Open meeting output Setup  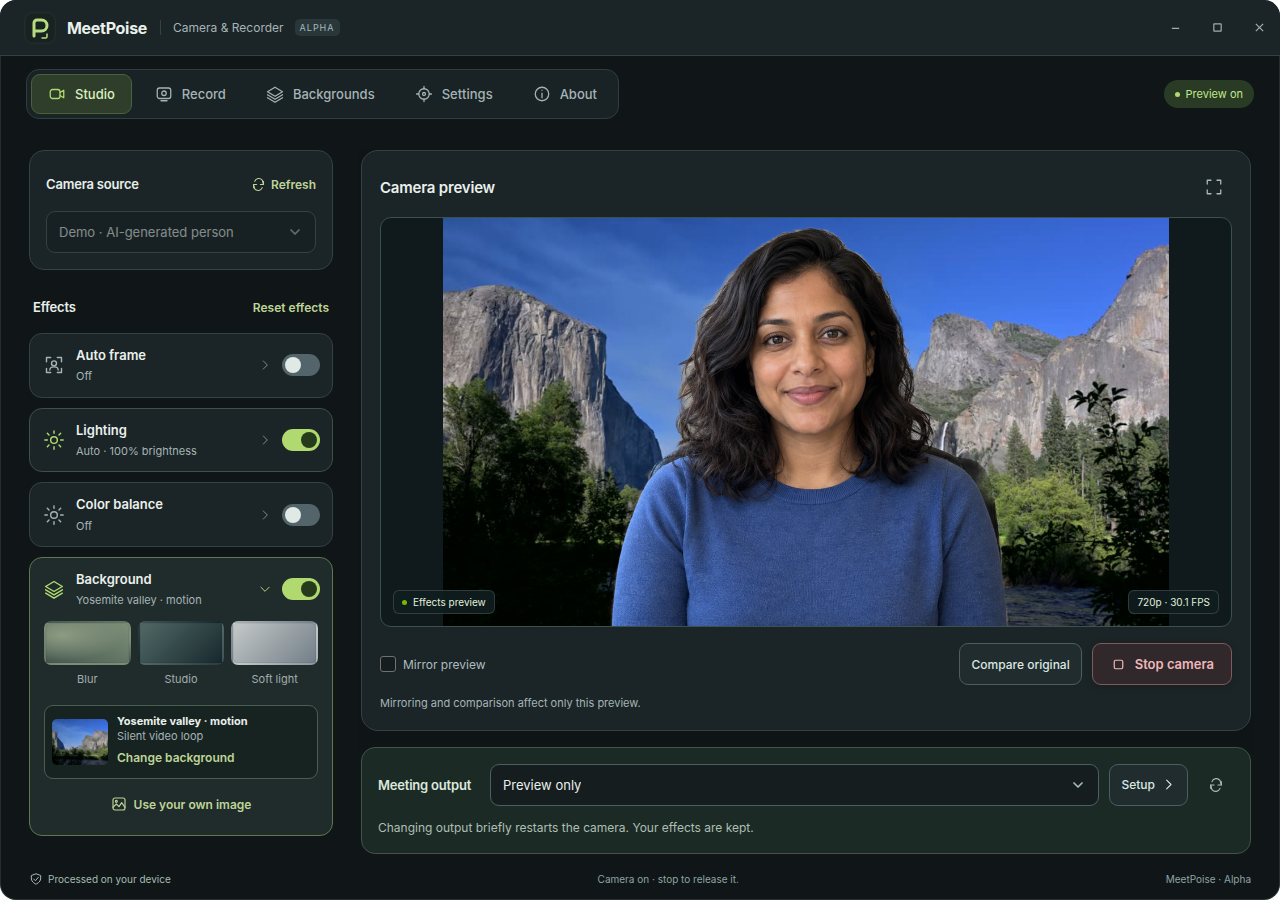click(1148, 785)
